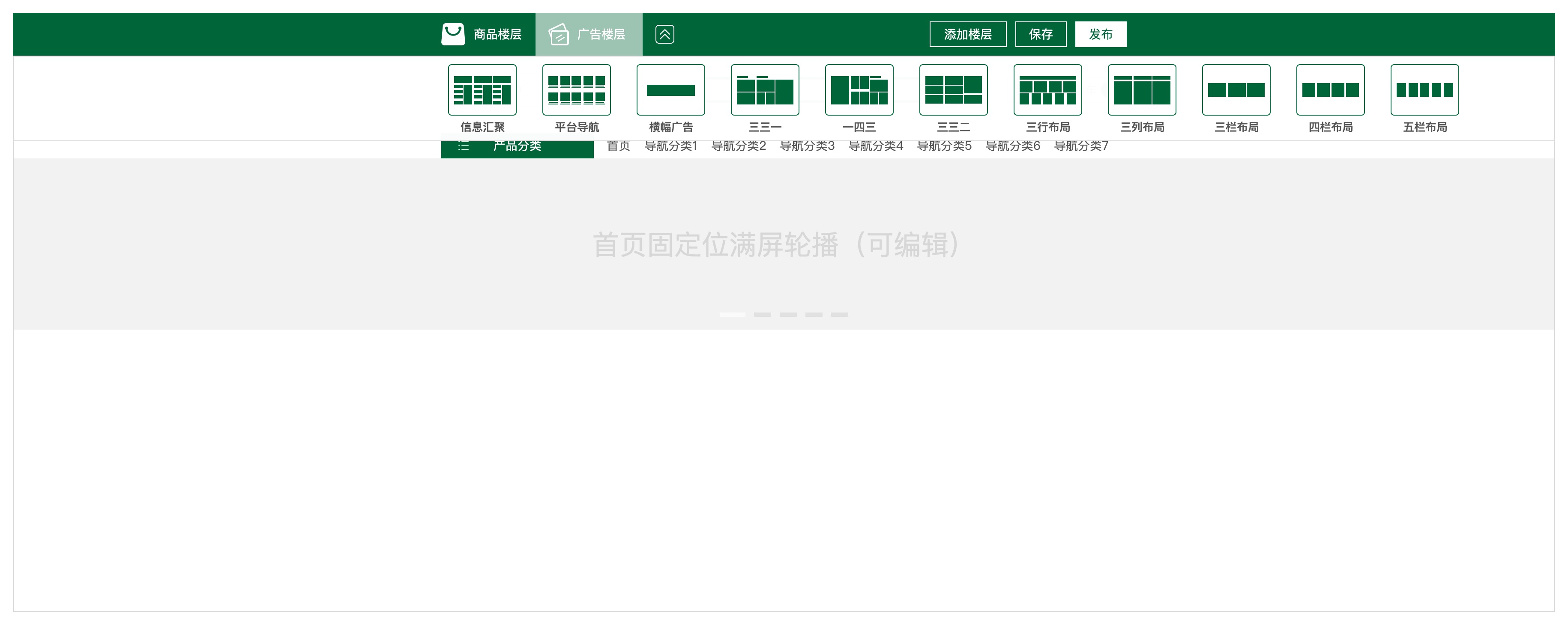
Task: Pick the 五栏布局 layout icon
Action: pyautogui.click(x=1425, y=90)
